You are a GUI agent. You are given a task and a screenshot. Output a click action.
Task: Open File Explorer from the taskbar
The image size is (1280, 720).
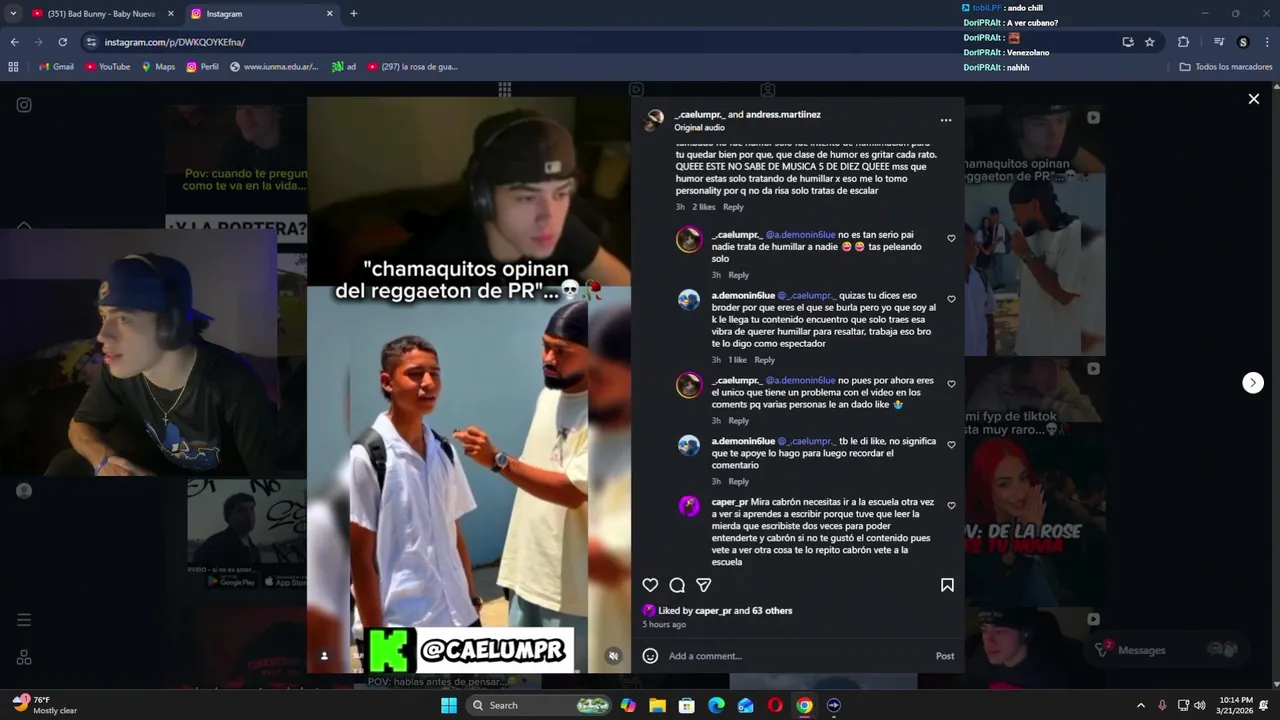point(657,705)
